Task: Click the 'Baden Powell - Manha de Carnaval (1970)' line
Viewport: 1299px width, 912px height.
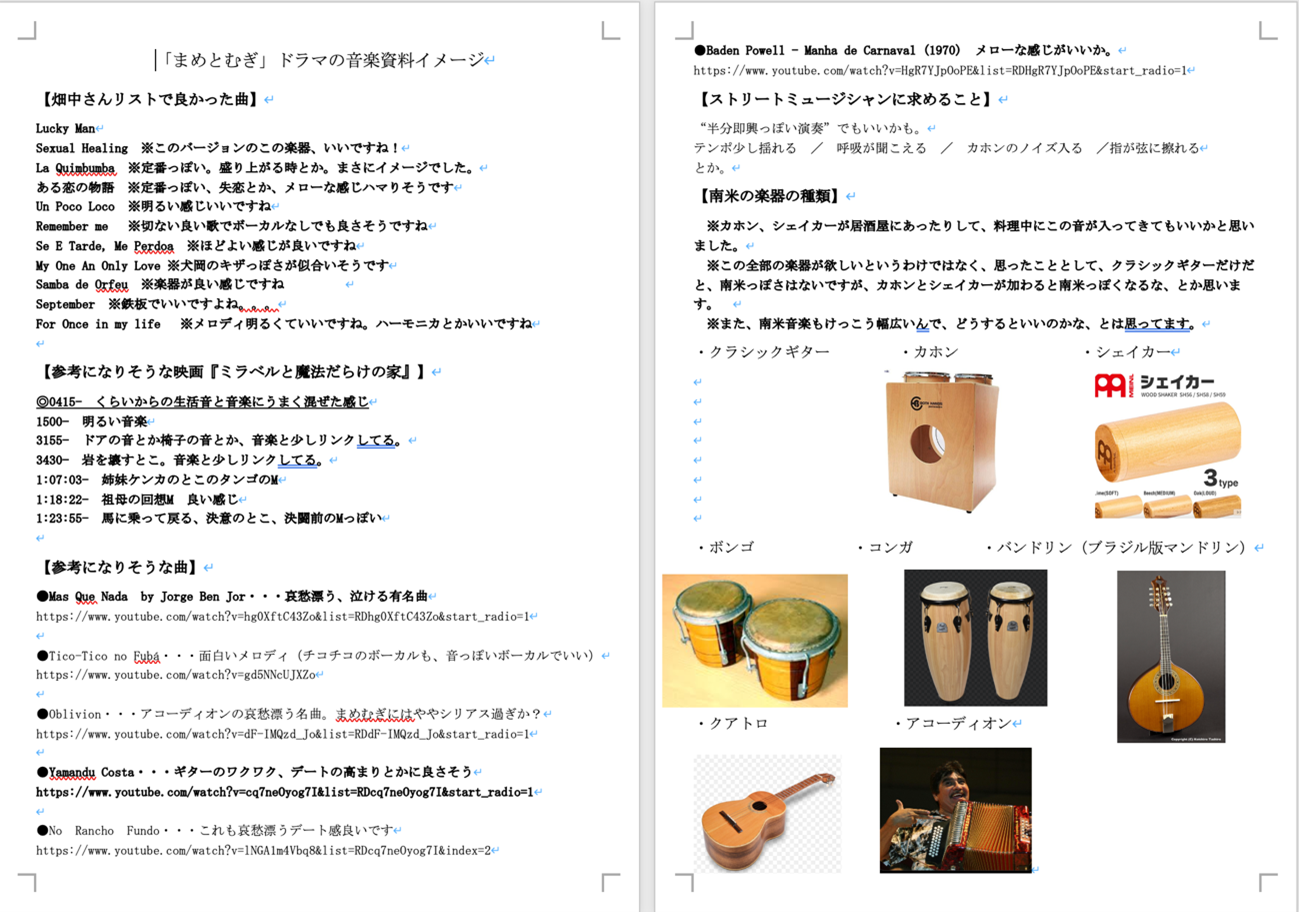Action: tap(905, 49)
